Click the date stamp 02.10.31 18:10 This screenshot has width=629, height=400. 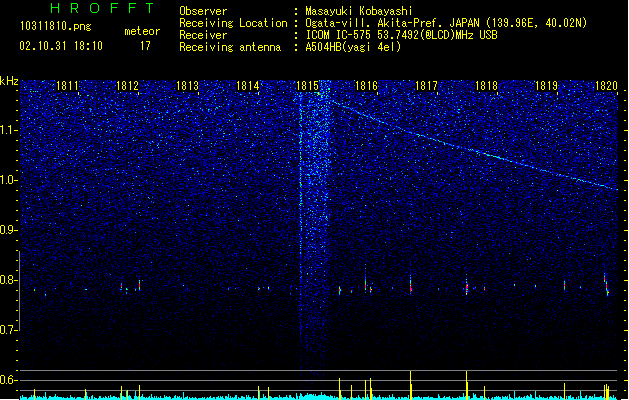(x=61, y=46)
